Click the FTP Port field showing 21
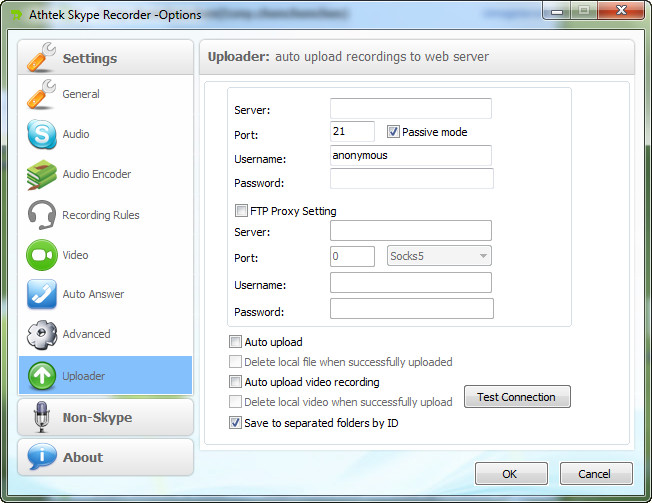The height and width of the screenshot is (503, 652). click(x=352, y=131)
